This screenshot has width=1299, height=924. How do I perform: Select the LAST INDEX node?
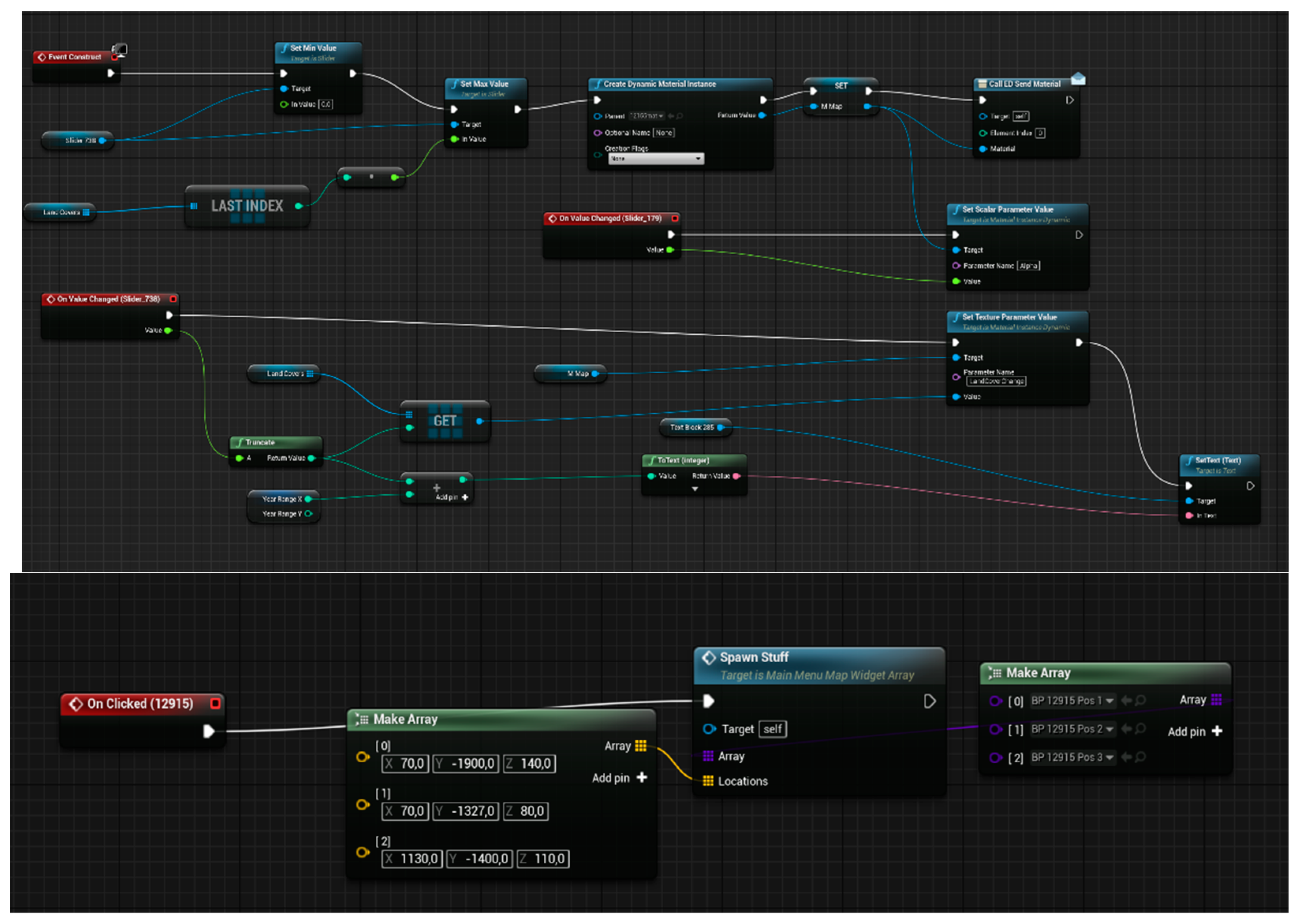[246, 206]
